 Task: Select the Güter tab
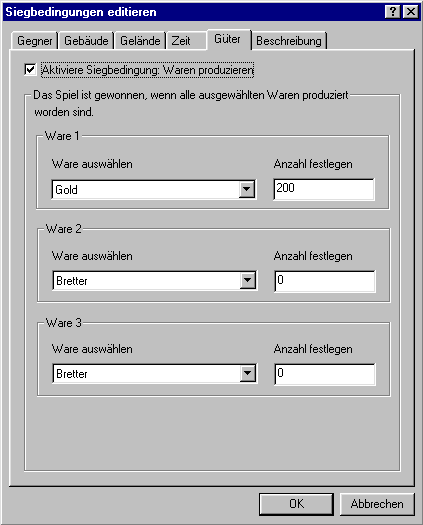(x=228, y=39)
